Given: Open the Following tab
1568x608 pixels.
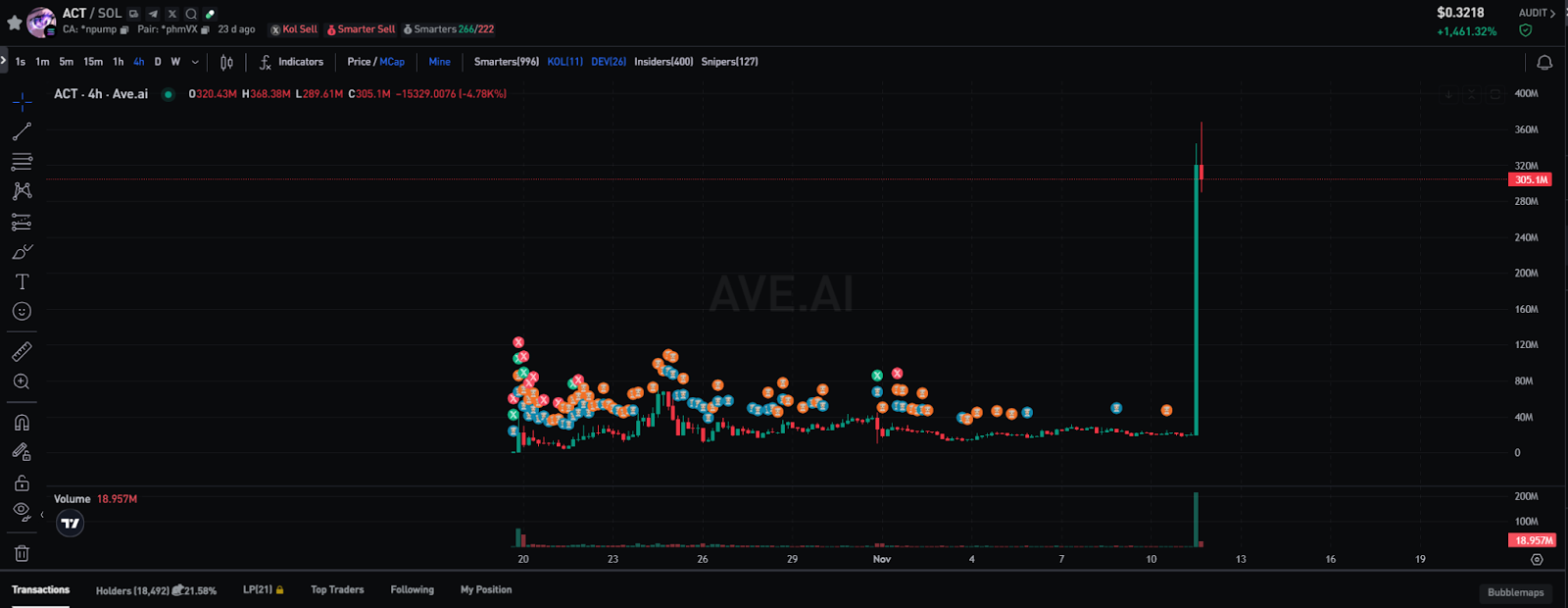Looking at the screenshot, I should [x=412, y=589].
